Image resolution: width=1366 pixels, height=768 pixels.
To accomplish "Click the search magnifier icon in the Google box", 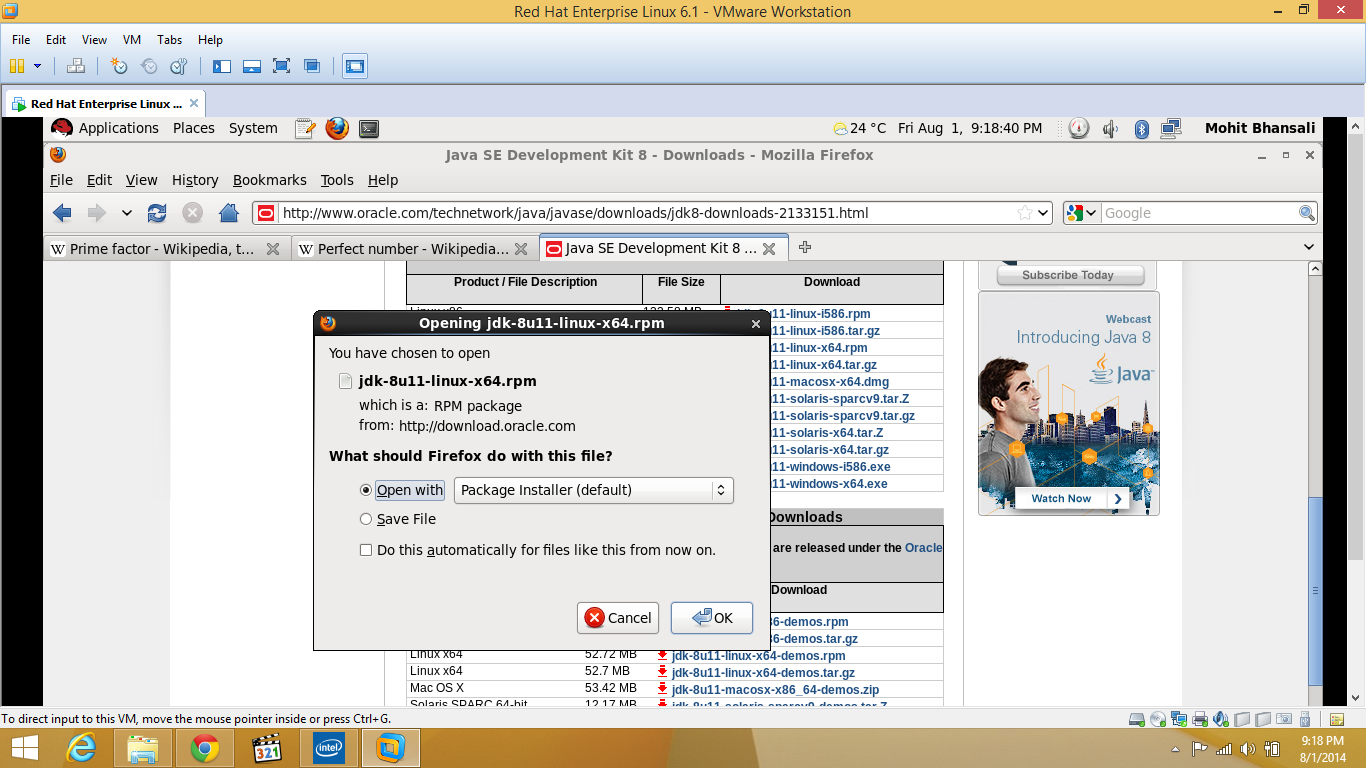I will click(1307, 212).
